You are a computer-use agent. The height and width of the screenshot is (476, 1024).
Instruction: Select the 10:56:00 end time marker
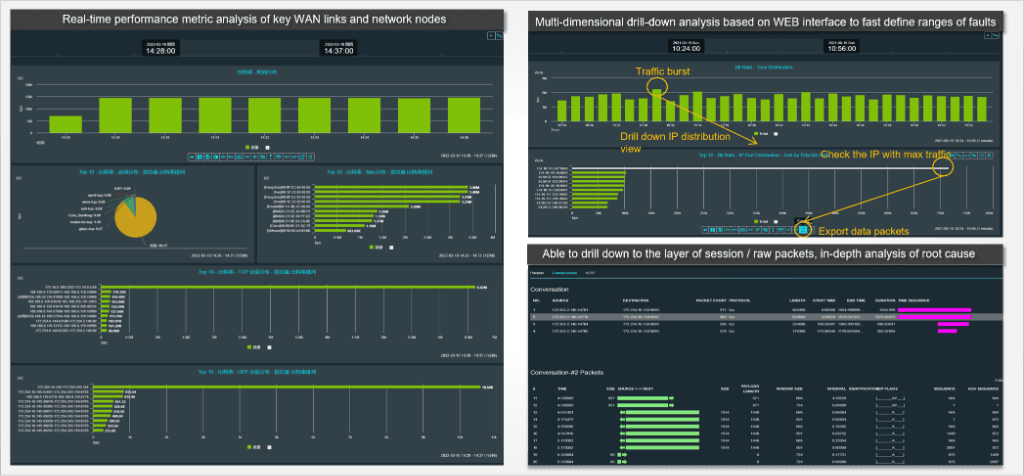click(844, 46)
